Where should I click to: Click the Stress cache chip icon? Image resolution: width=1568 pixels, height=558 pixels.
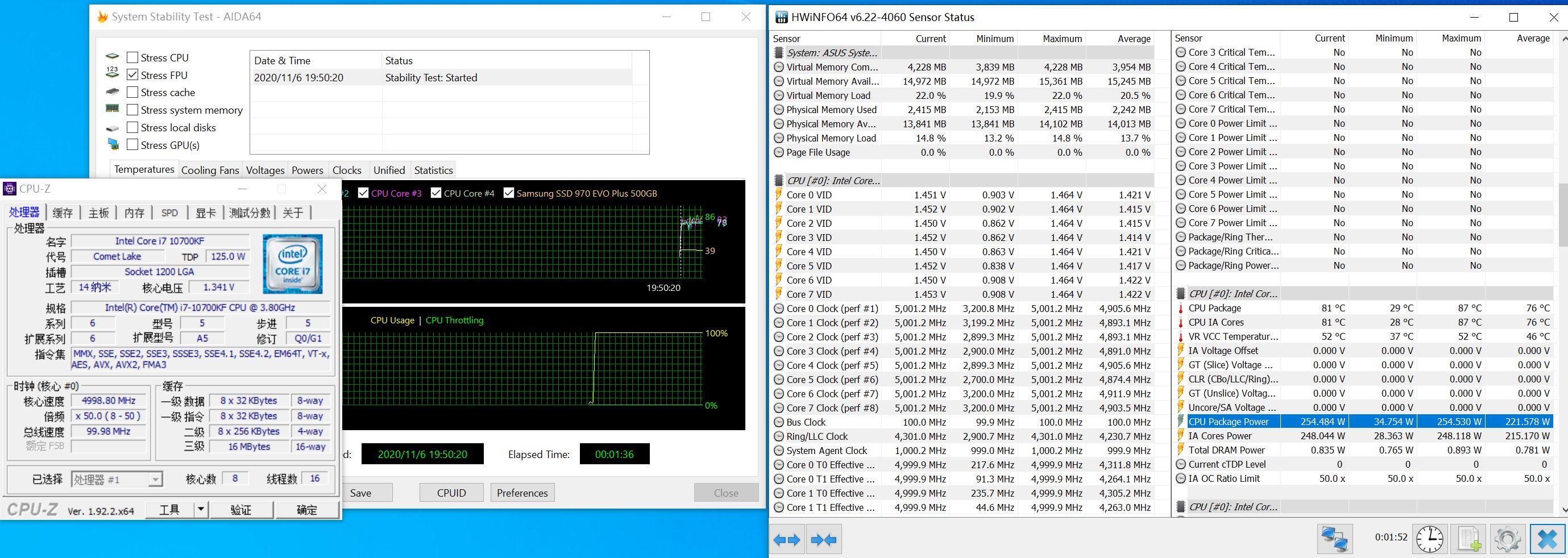[x=113, y=92]
